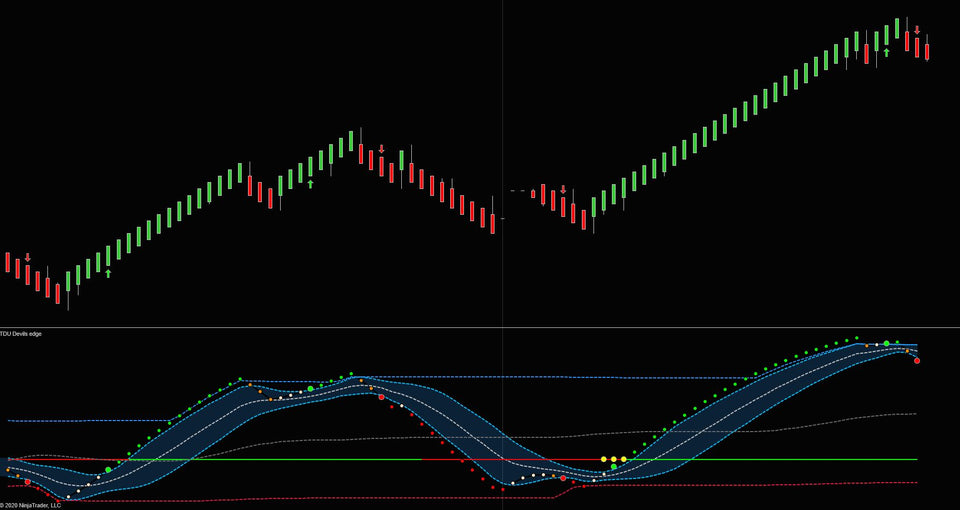
Task: Select large red dot at indicator's far right
Action: pyautogui.click(x=917, y=361)
